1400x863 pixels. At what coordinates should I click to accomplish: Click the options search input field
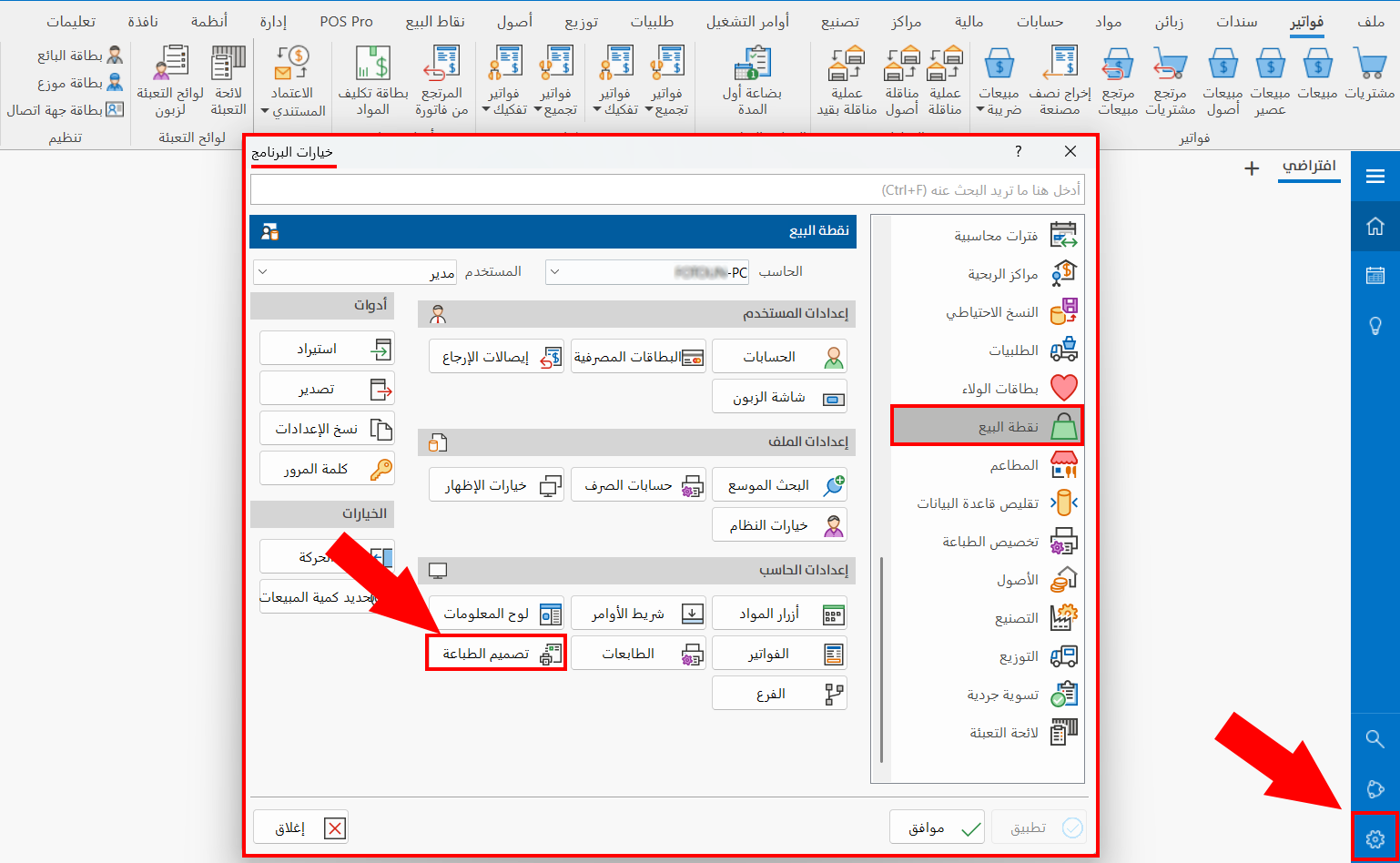click(666, 190)
